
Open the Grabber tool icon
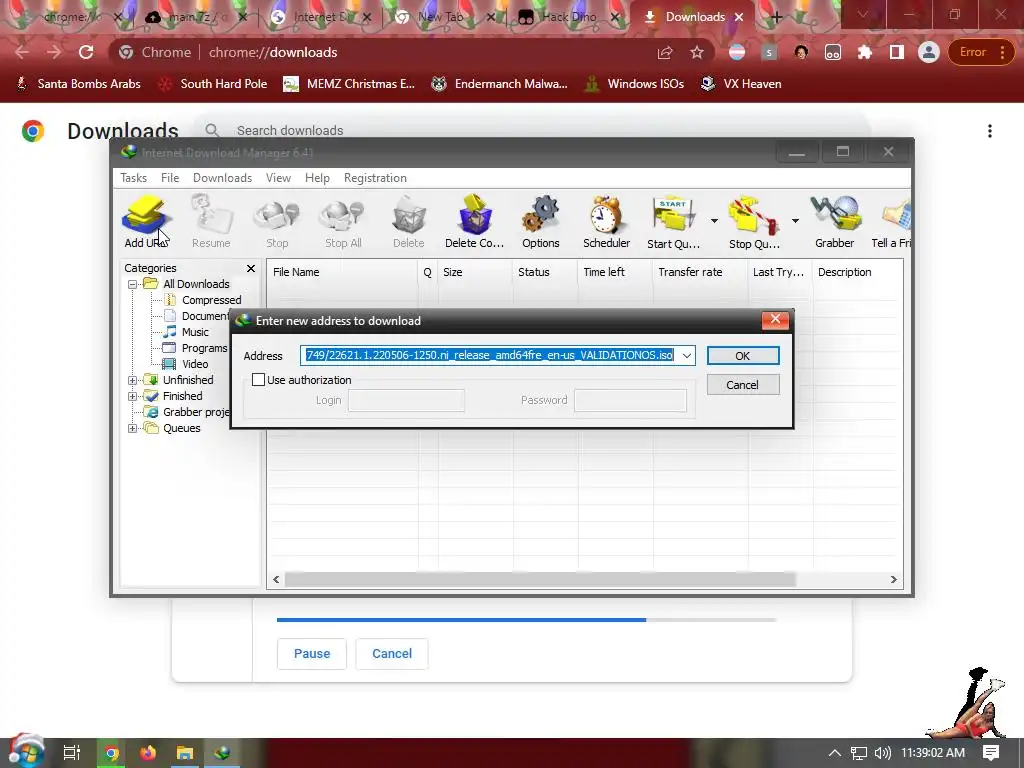834,221
